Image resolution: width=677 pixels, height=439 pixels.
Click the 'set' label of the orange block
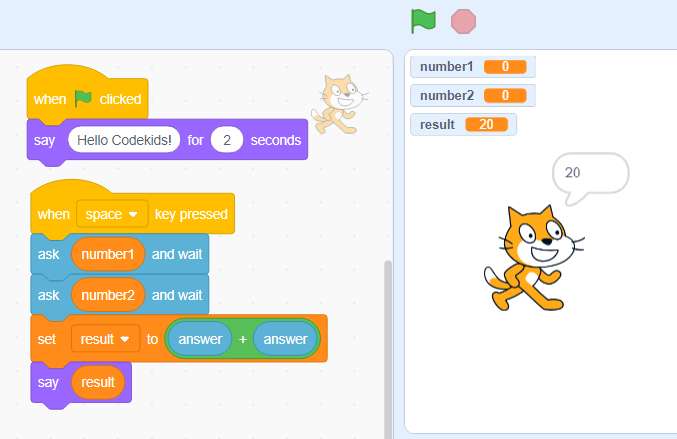(47, 339)
